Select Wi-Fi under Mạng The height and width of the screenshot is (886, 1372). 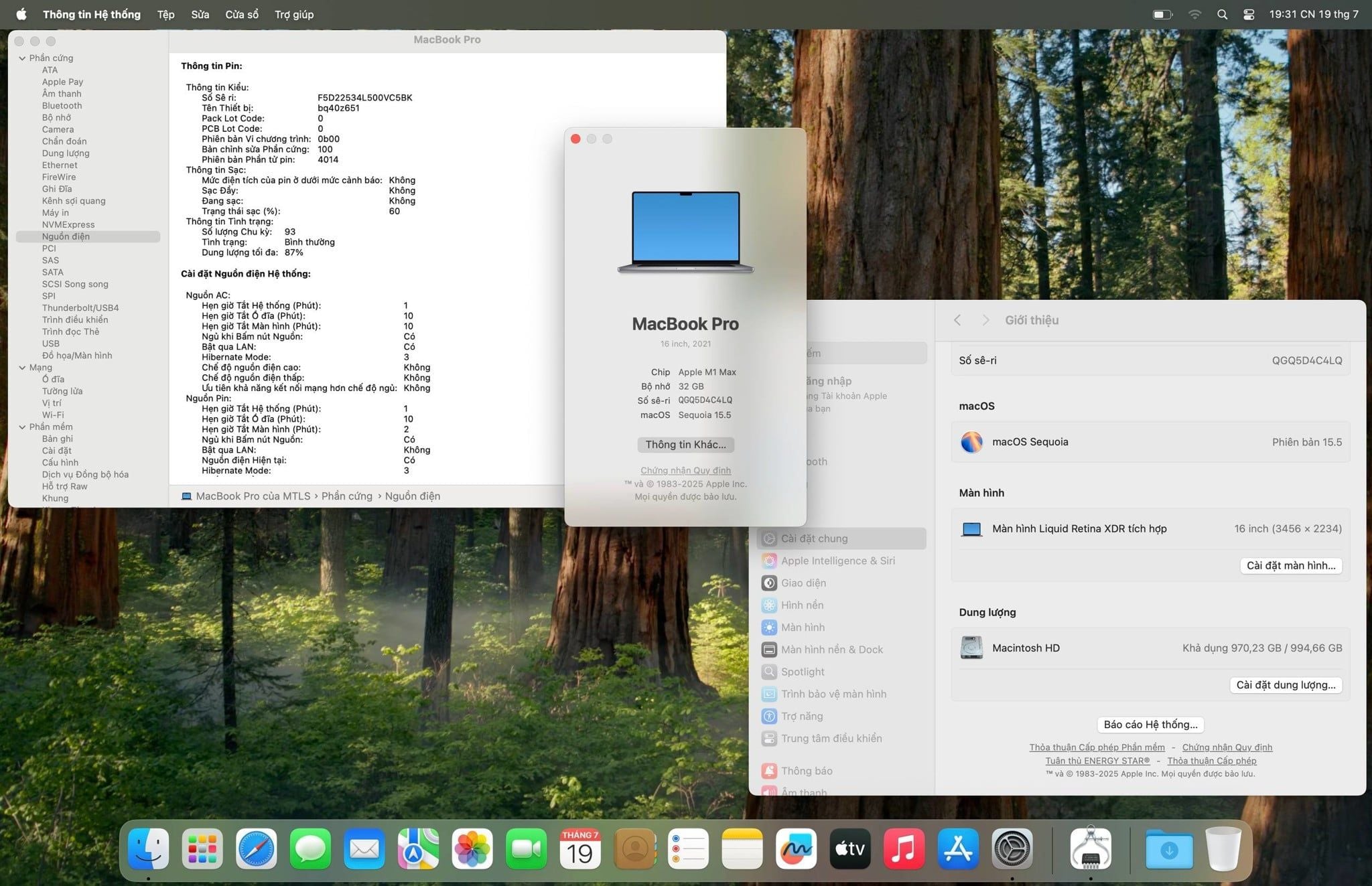(53, 415)
